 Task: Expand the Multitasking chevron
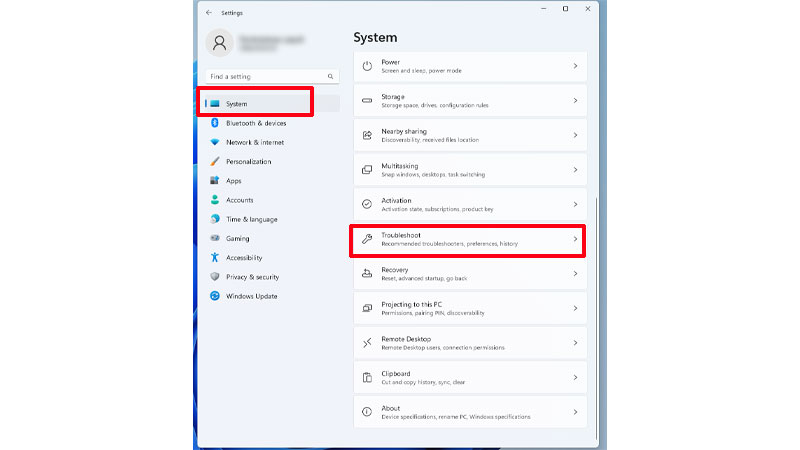click(x=575, y=170)
